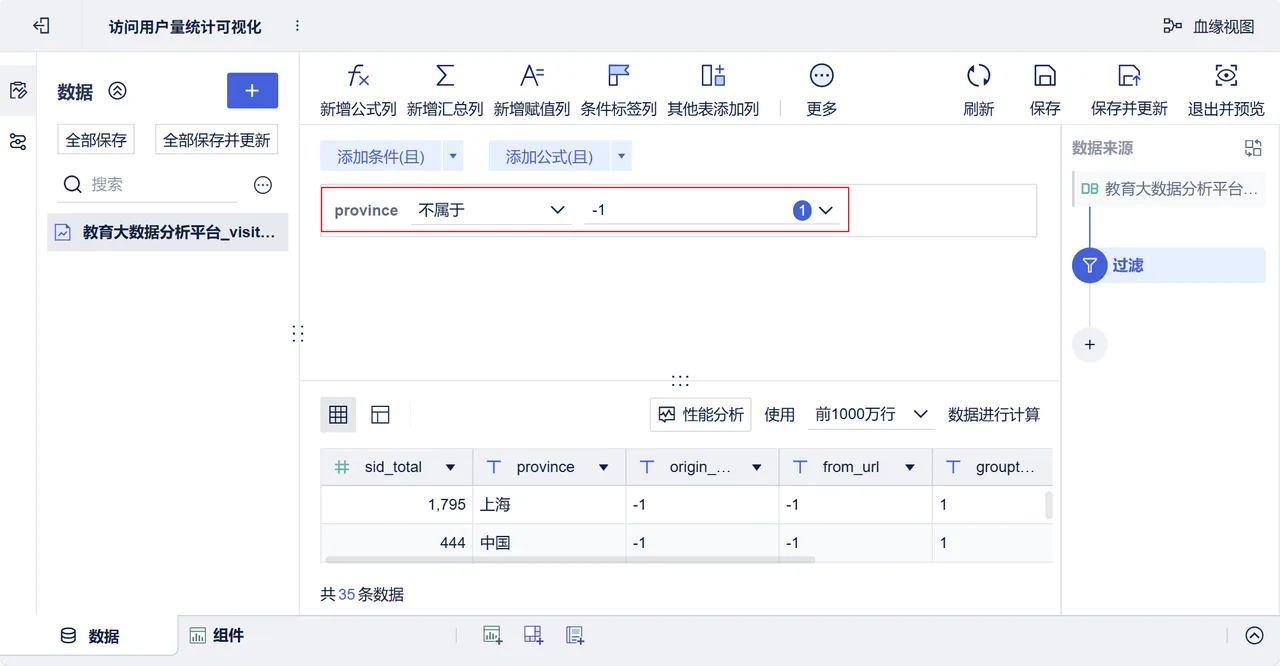This screenshot has height=666, width=1280.
Task: Open the origin_ column header menu
Action: (756, 467)
